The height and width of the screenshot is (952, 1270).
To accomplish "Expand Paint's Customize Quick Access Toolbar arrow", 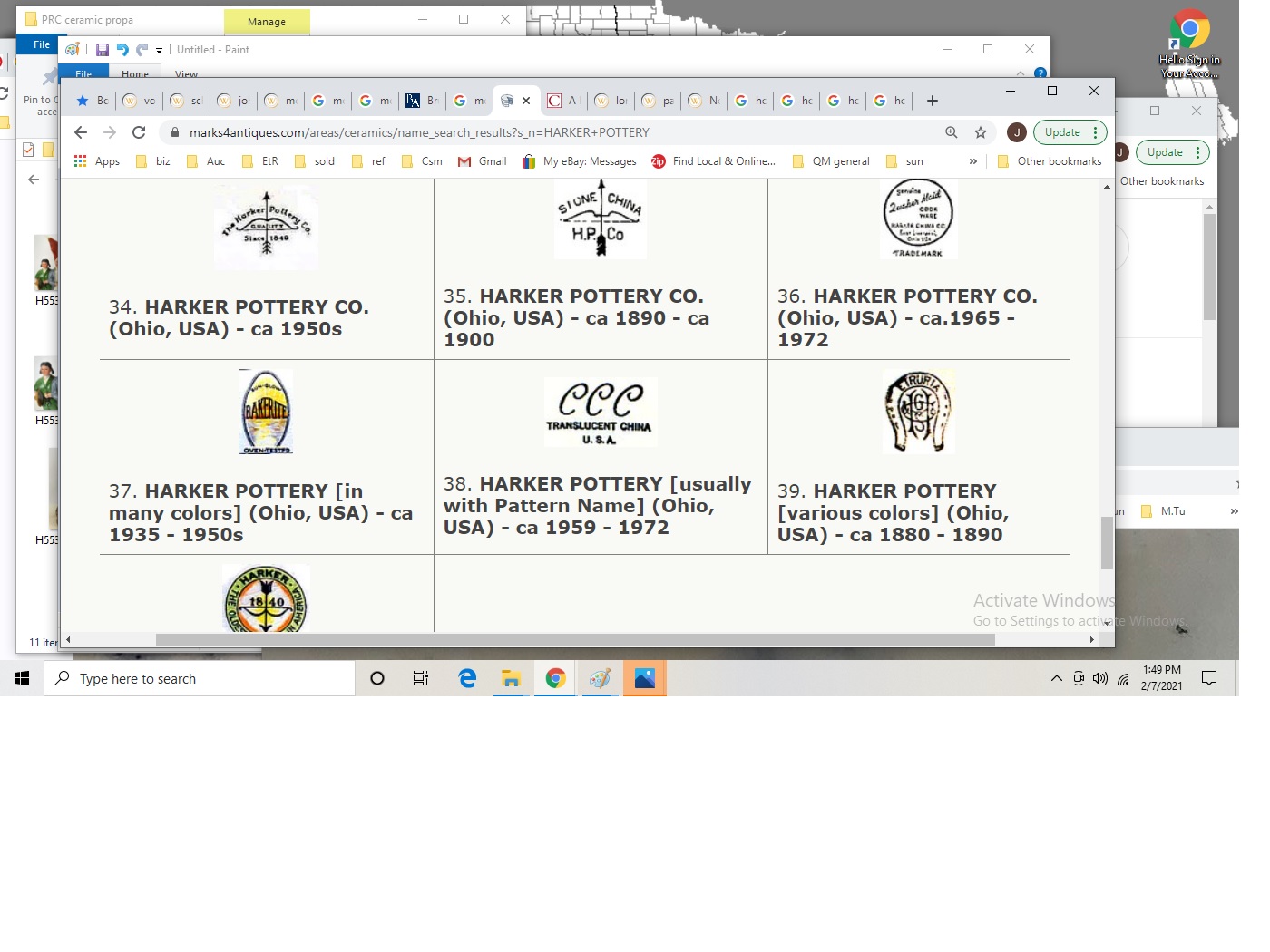I will tap(159, 51).
